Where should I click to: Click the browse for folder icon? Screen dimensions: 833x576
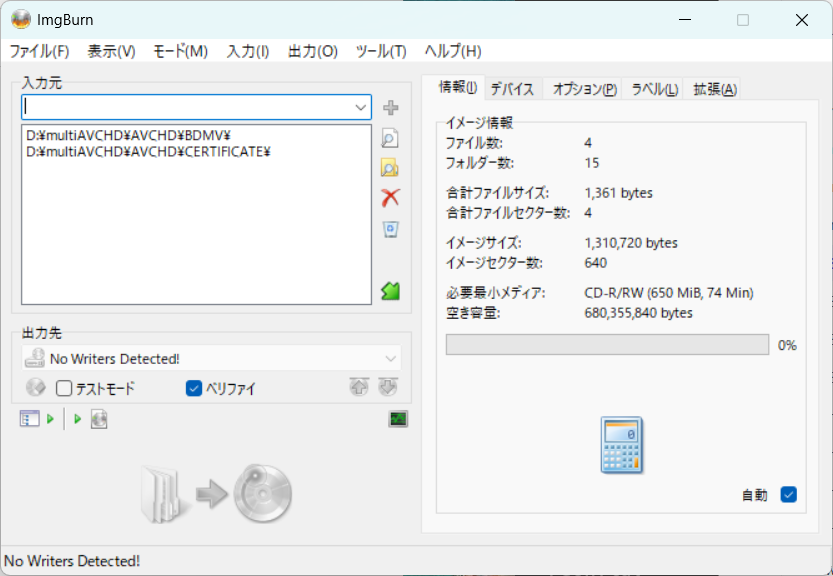pos(390,168)
